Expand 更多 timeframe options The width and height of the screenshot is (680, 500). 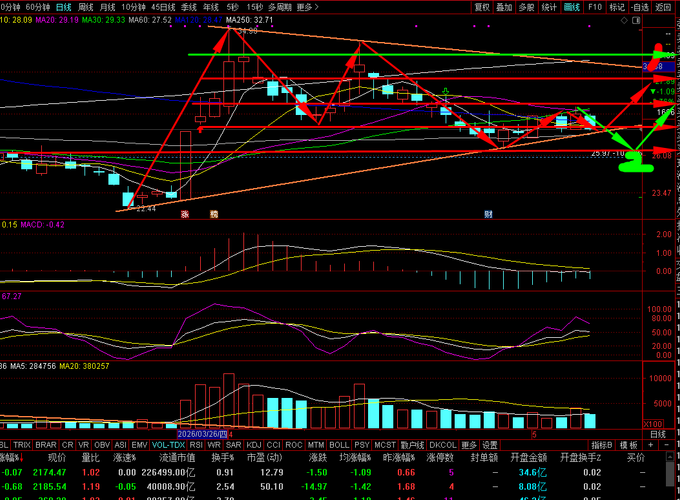[x=307, y=7]
